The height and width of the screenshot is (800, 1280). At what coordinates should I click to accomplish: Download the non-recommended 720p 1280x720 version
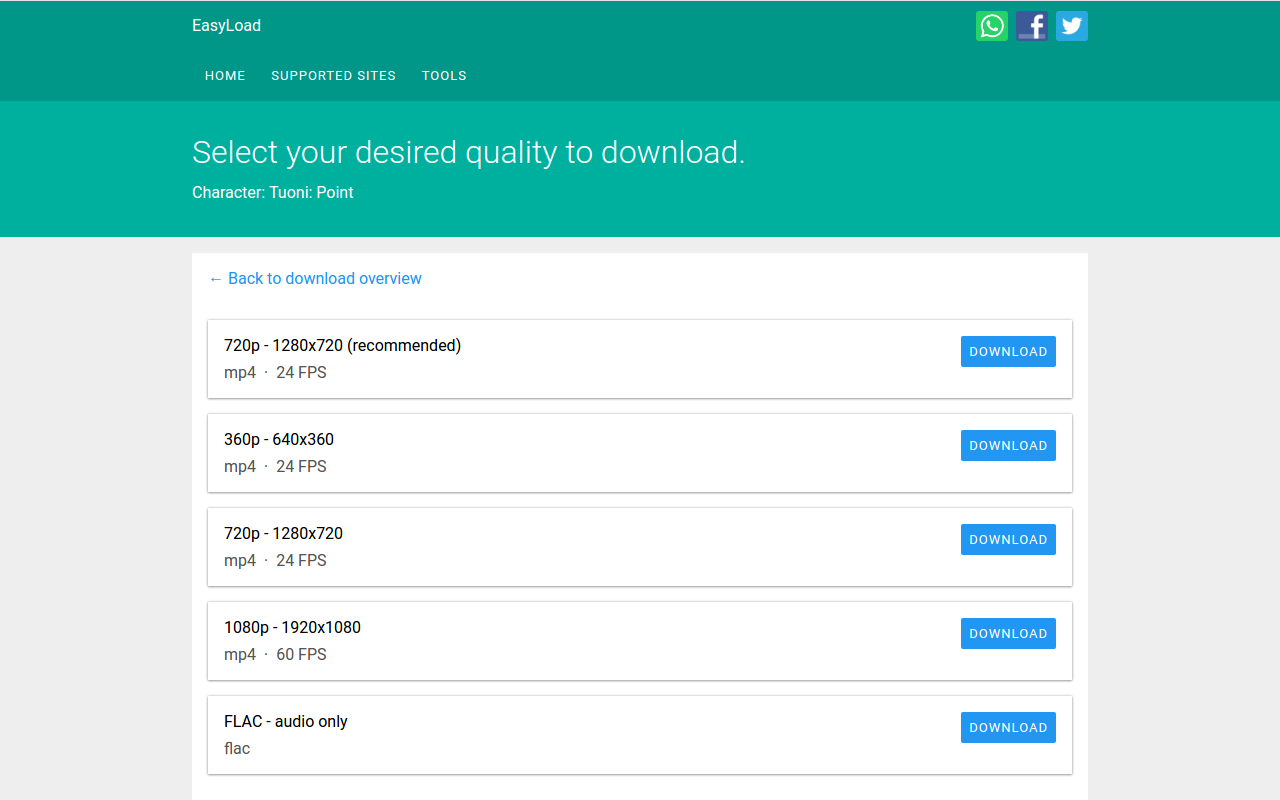(1008, 540)
